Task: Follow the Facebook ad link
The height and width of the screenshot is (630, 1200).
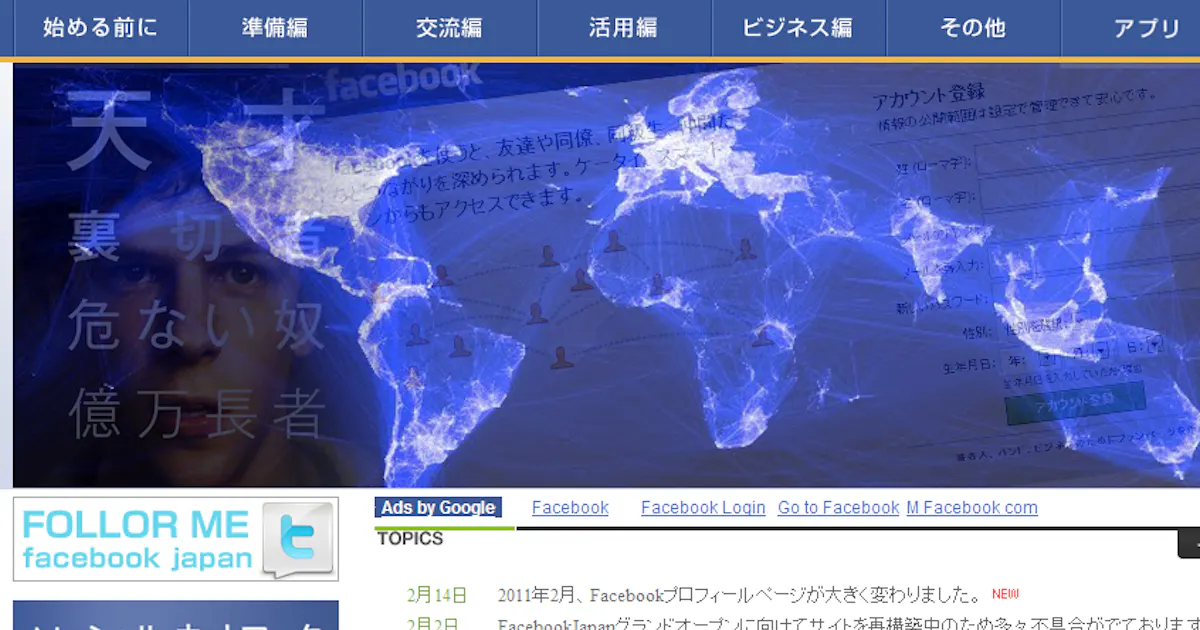Action: [570, 508]
